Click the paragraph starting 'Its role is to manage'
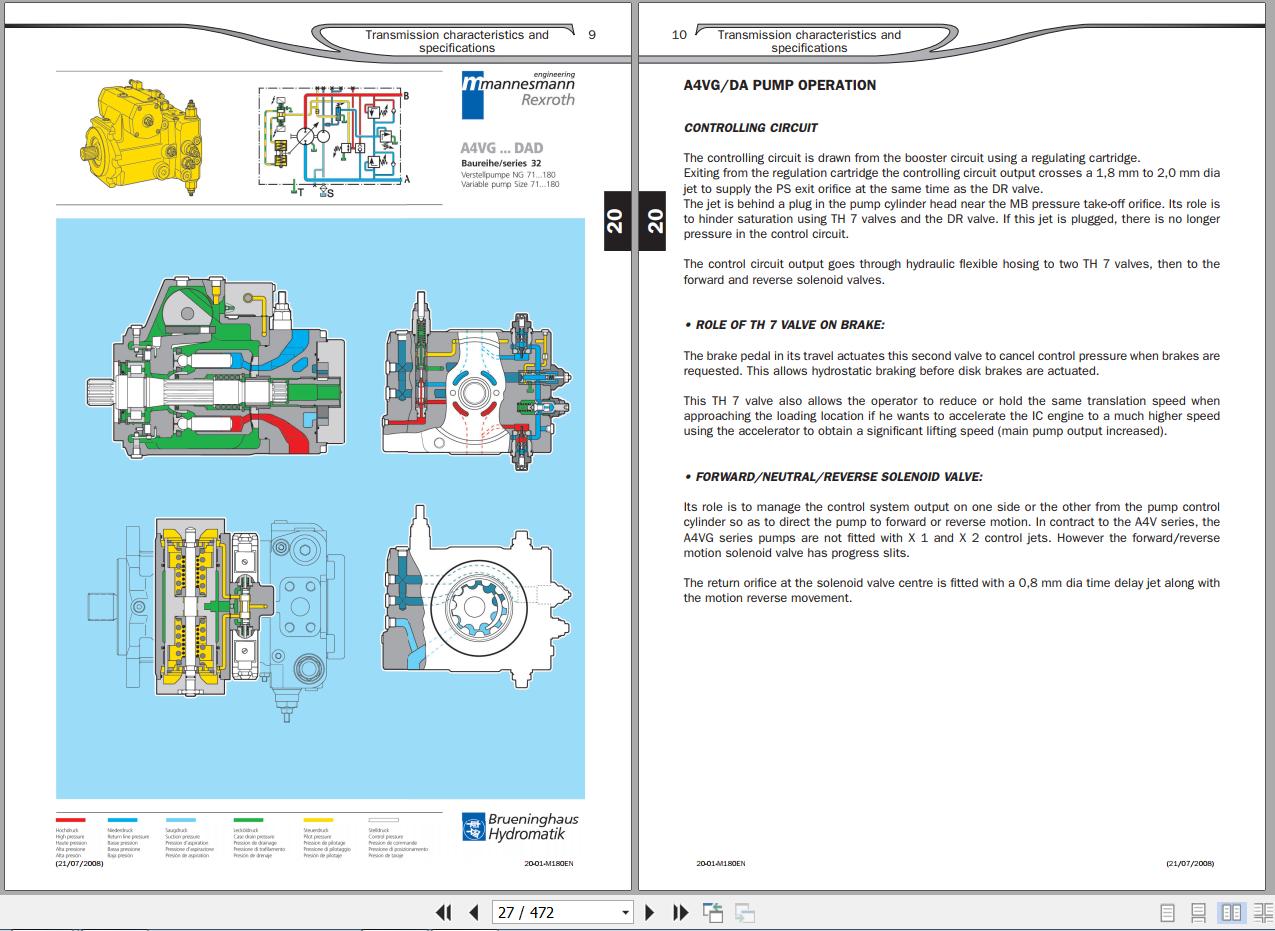Screen dimensions: 1275x931 pos(951,530)
